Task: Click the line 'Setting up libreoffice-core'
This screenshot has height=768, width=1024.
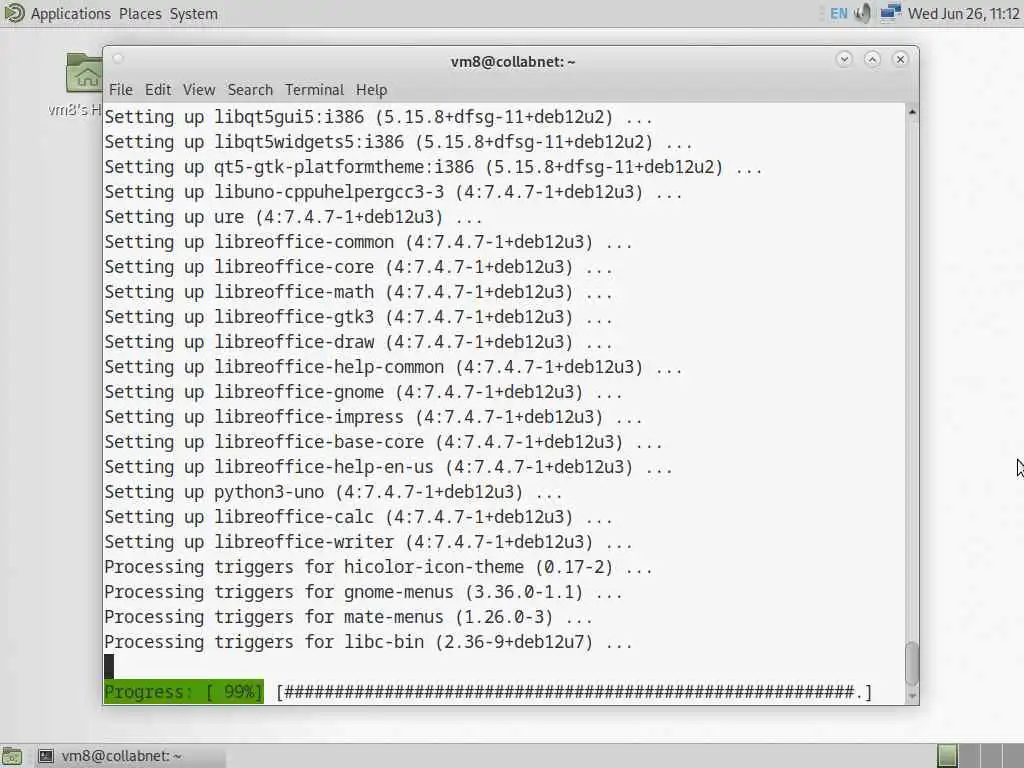Action: pyautogui.click(x=359, y=267)
